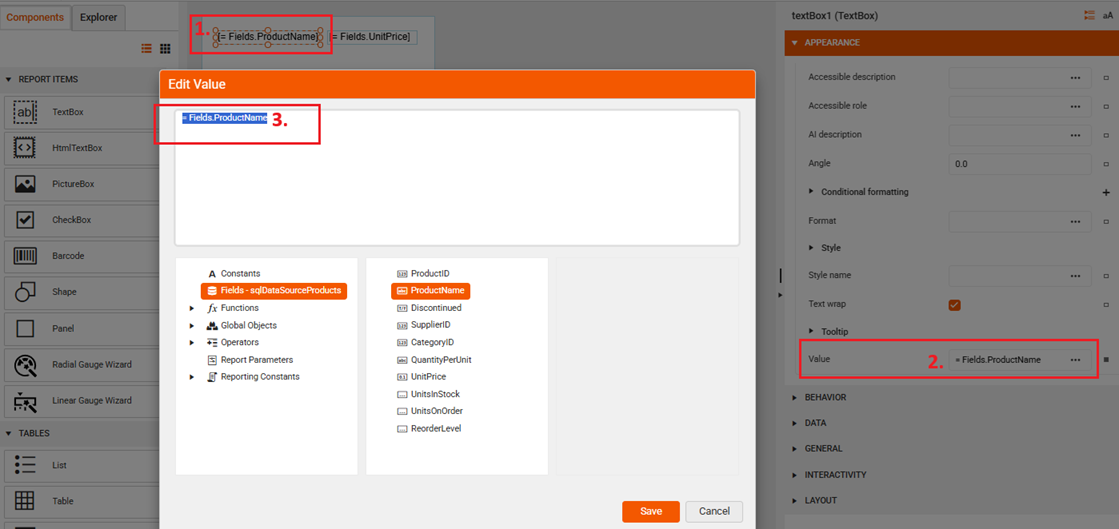Expand the LAYOUT section
The width and height of the screenshot is (1119, 529).
coord(795,500)
